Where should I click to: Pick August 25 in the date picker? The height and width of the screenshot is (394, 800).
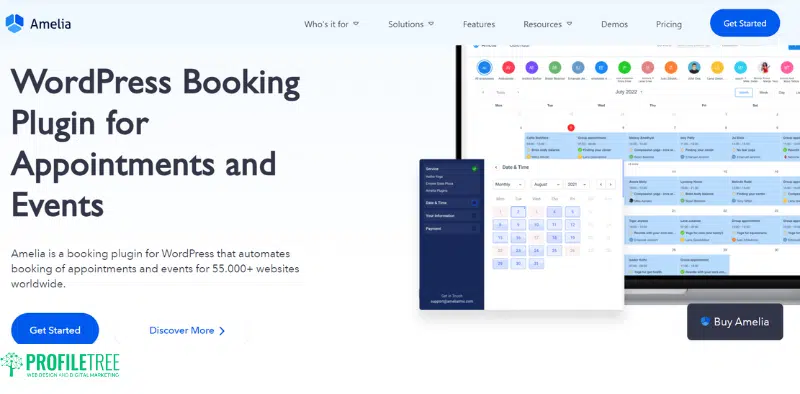point(554,251)
